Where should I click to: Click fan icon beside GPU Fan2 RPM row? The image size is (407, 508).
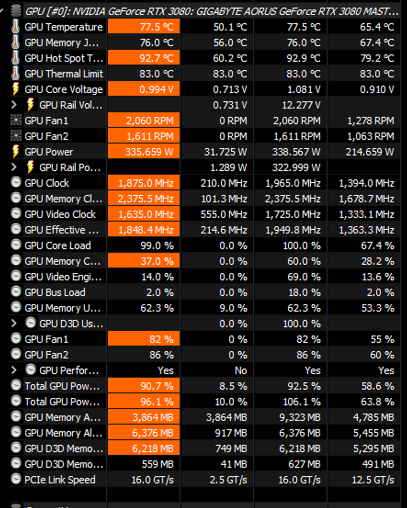click(x=16, y=136)
